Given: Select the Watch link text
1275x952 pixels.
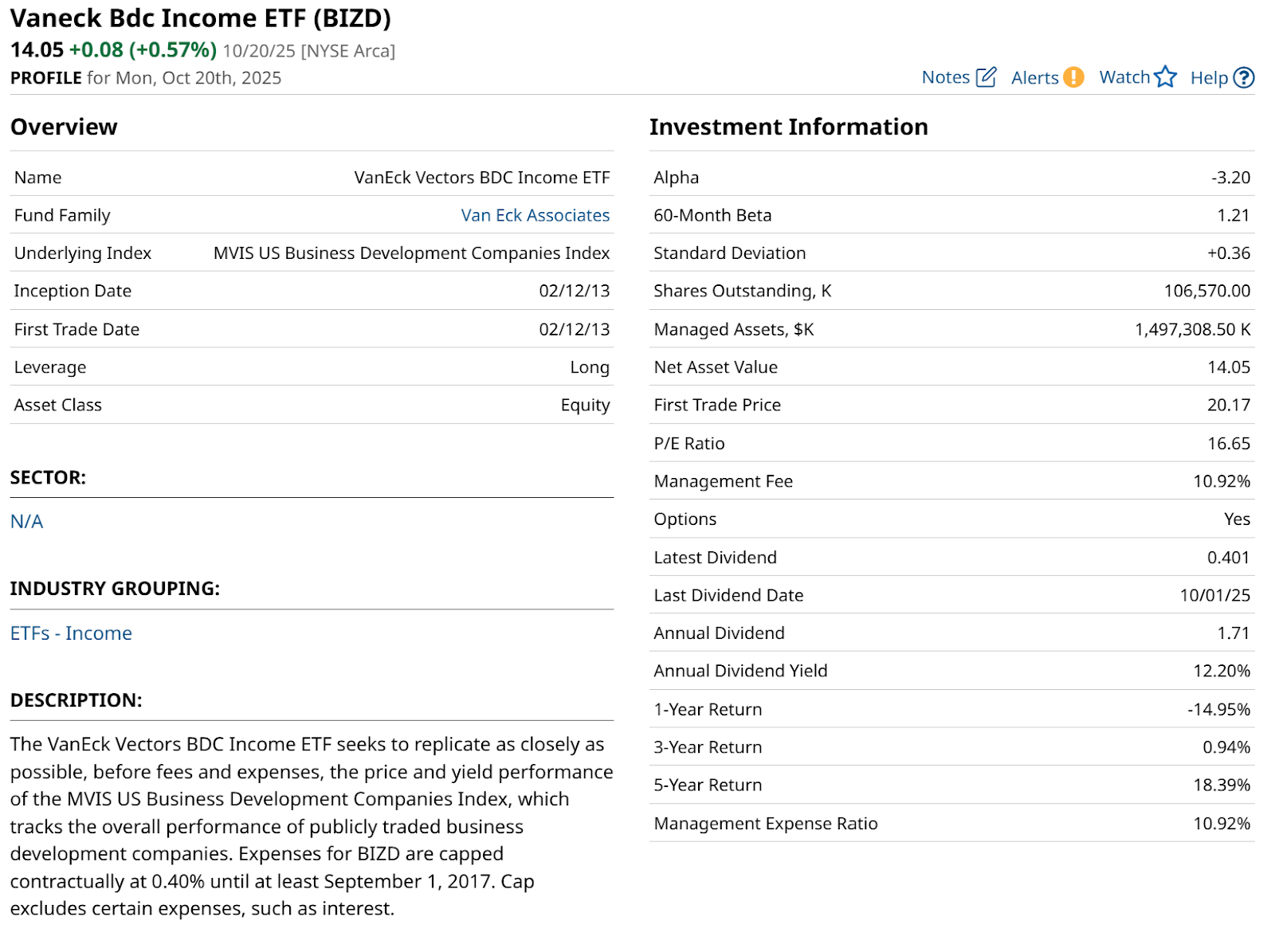Looking at the screenshot, I should tap(1124, 78).
